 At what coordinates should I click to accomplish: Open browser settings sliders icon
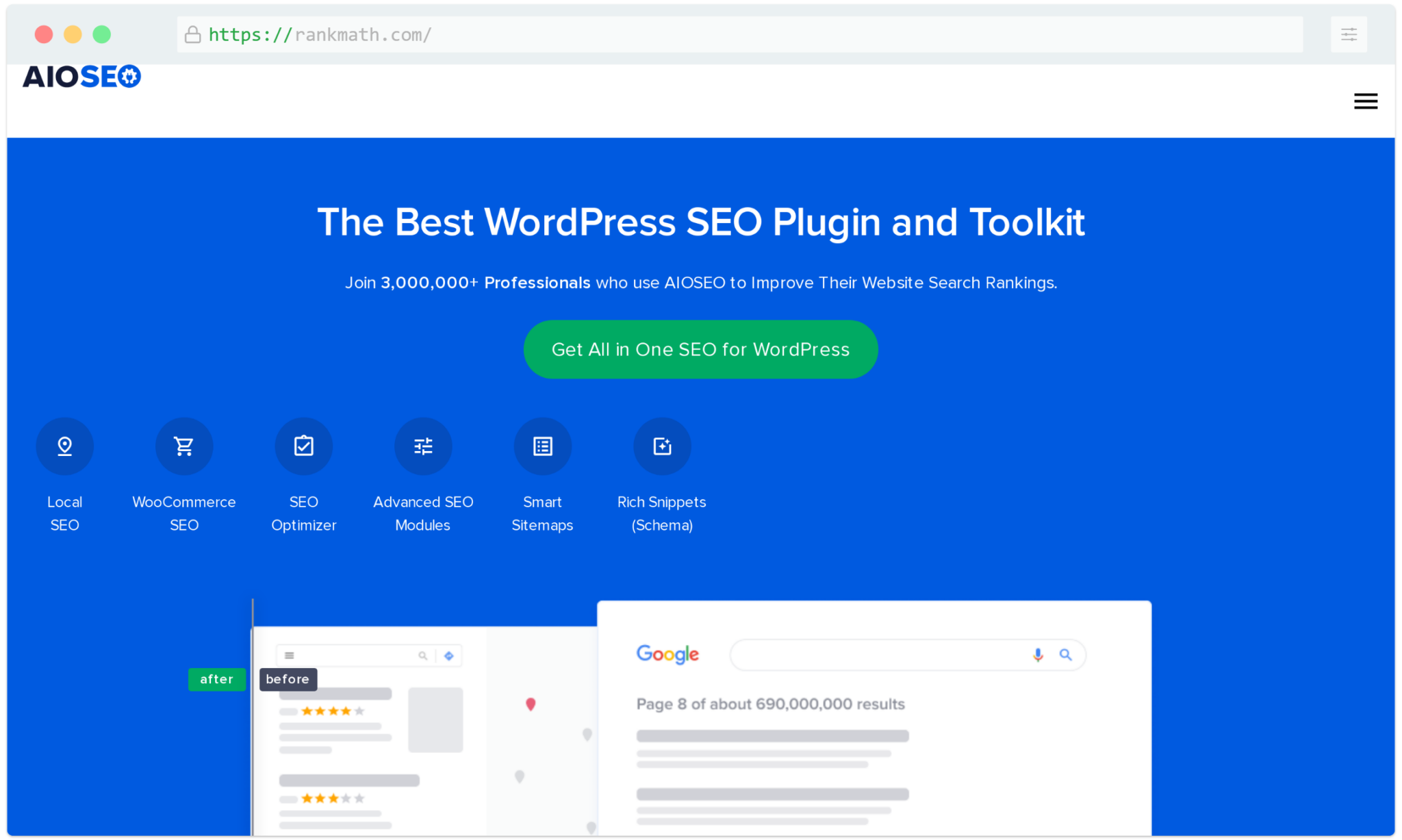tap(1349, 34)
